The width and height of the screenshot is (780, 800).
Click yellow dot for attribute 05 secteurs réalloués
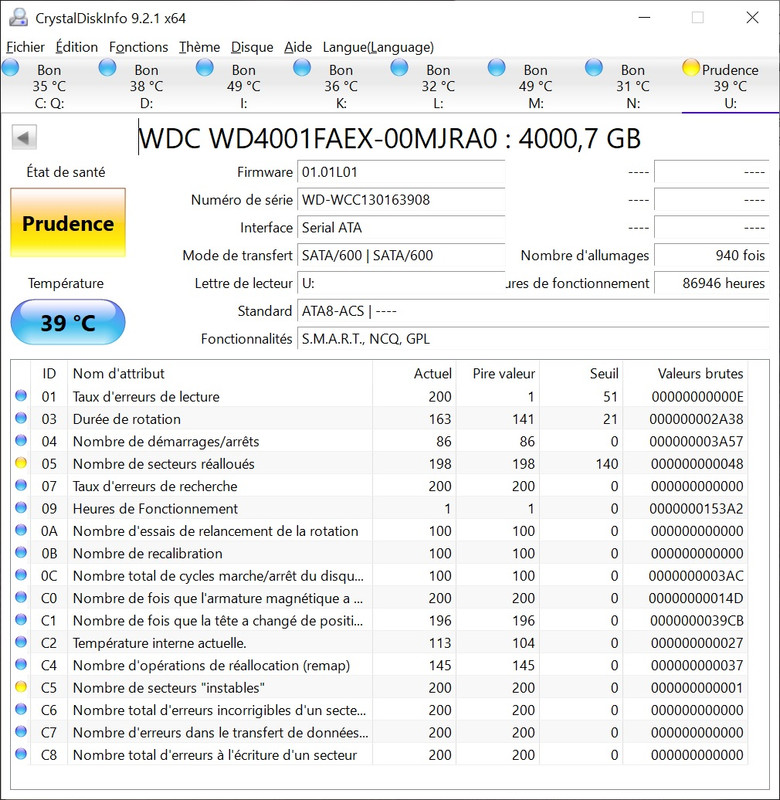tap(21, 463)
